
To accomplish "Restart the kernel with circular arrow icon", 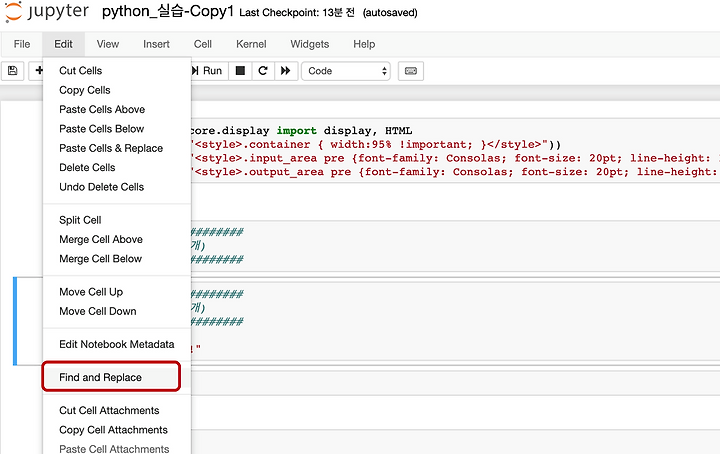I will point(263,71).
